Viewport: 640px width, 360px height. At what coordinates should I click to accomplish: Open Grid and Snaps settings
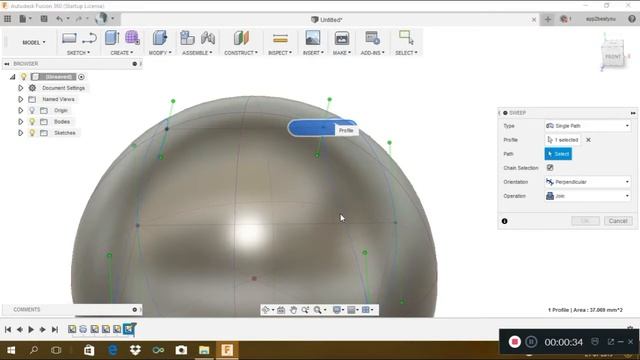coord(353,310)
